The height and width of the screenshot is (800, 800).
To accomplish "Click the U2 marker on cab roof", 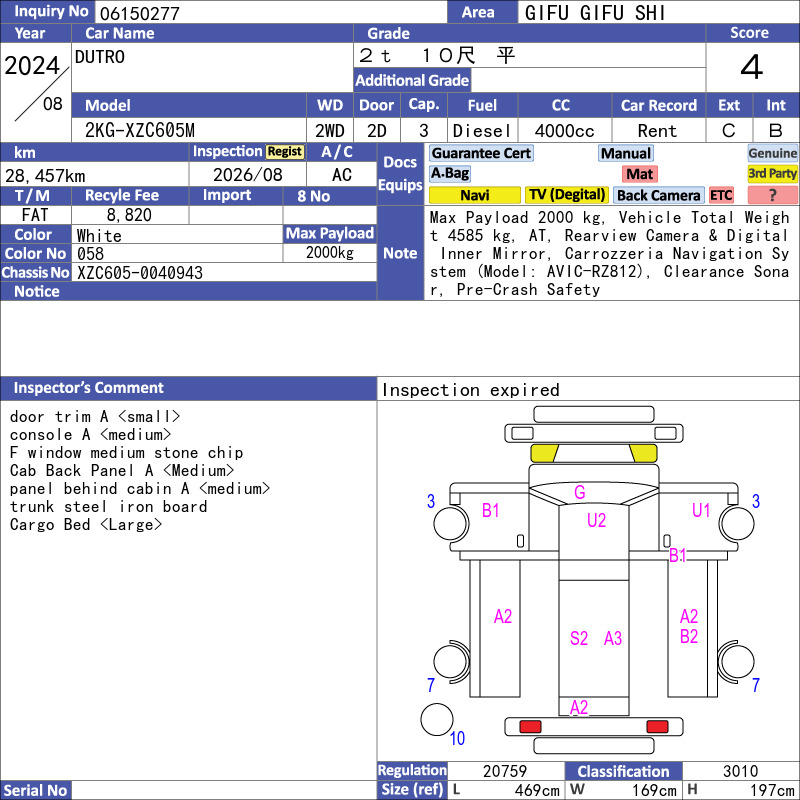I will (x=596, y=520).
